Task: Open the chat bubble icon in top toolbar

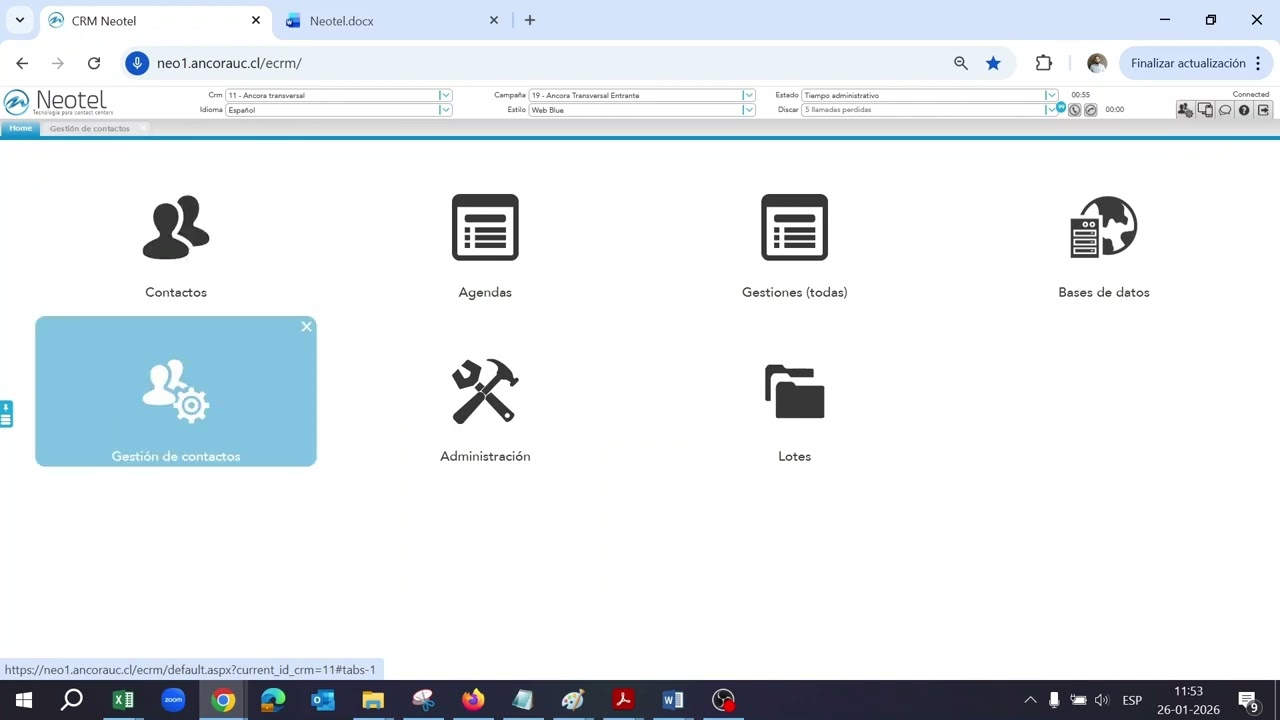Action: [x=1225, y=110]
